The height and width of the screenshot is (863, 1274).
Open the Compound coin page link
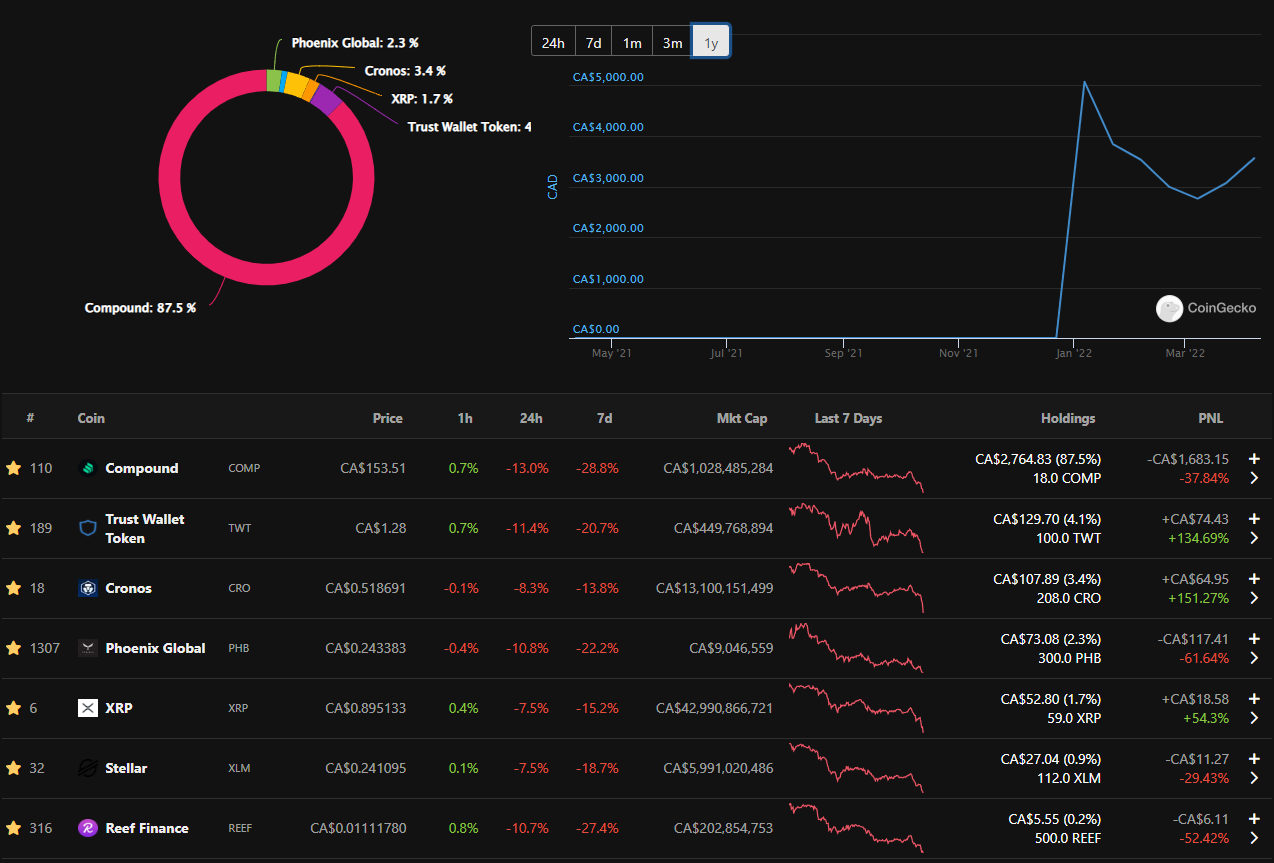pos(142,468)
